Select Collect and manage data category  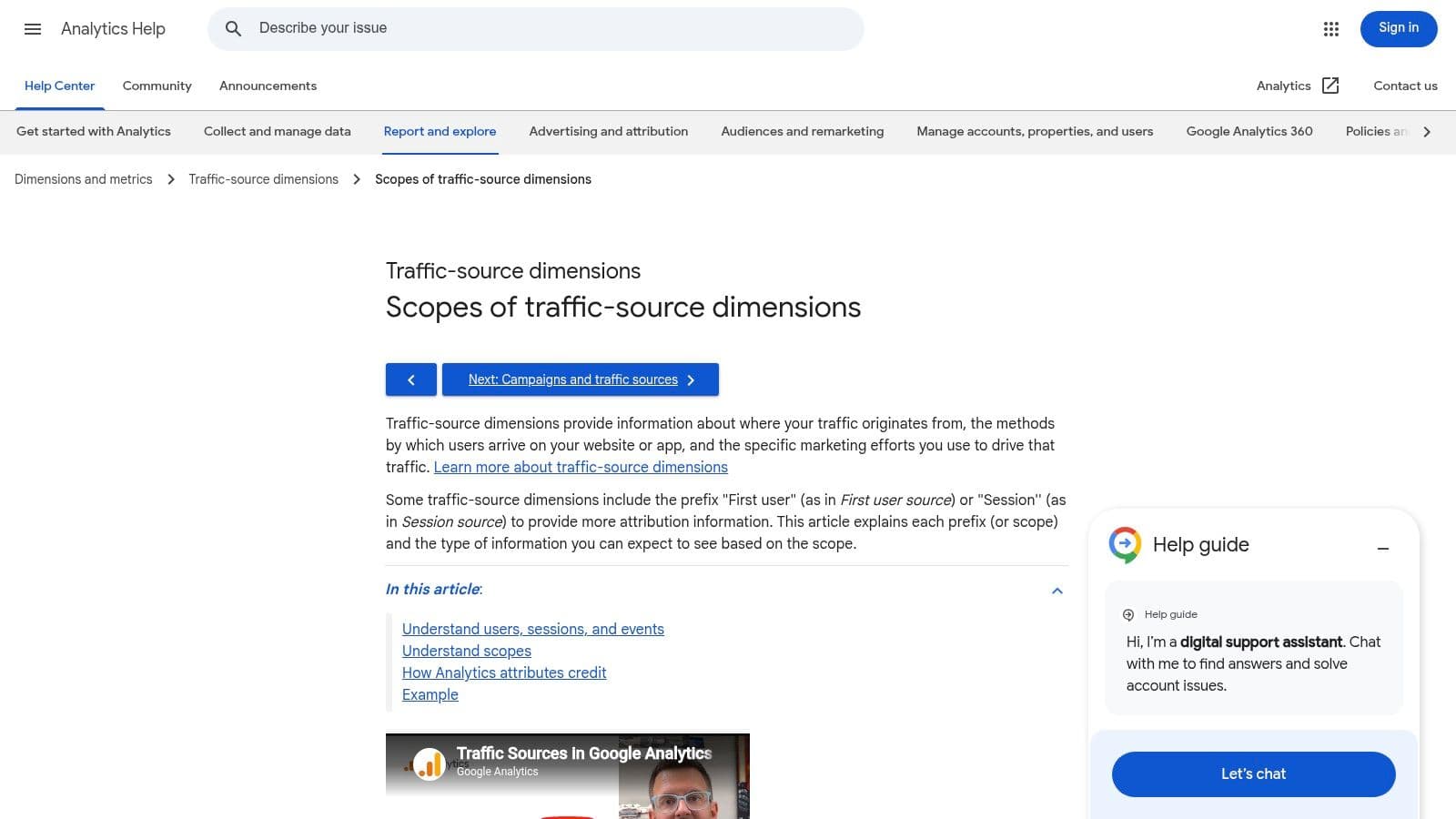(x=278, y=131)
